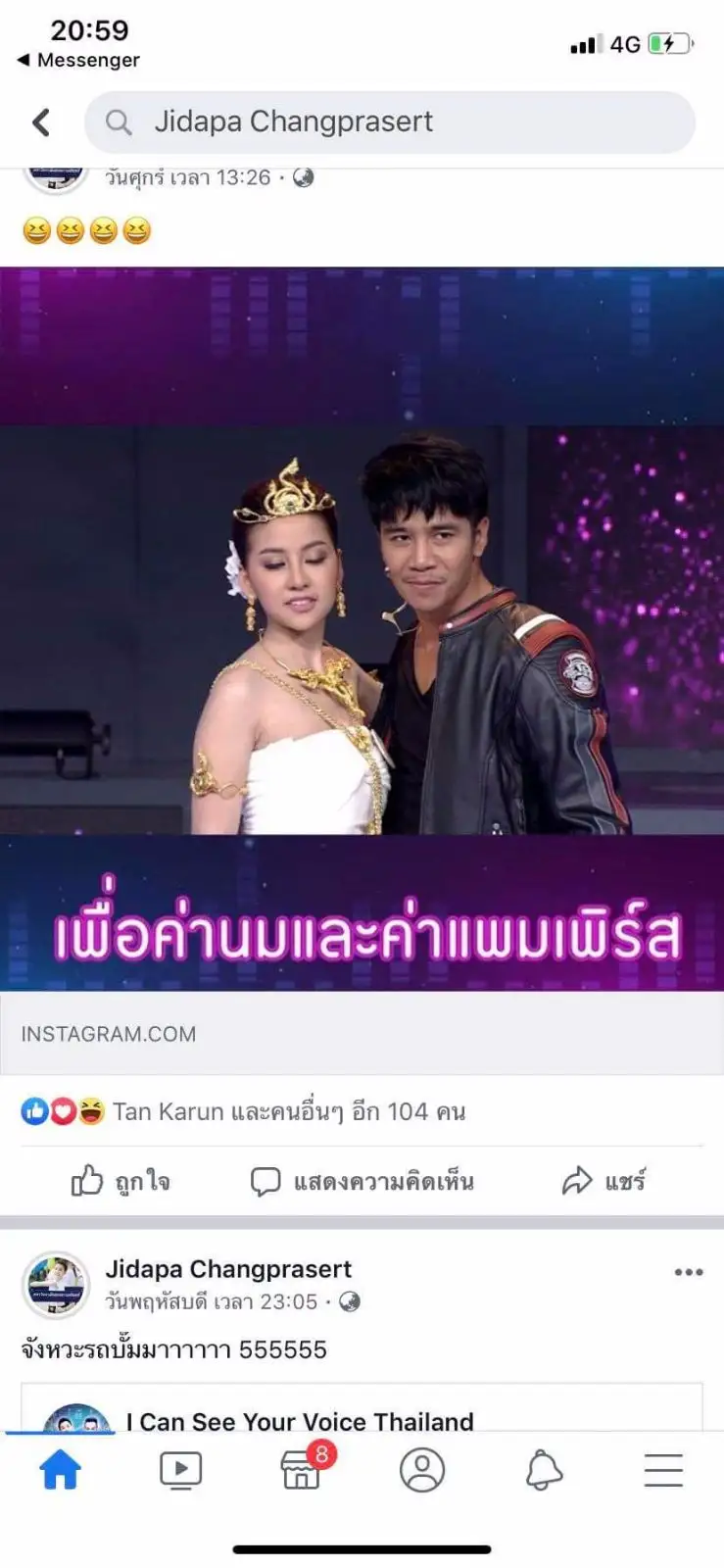Open I Can See Your Voice Thailand link
Viewport: 724px width, 1568px height.
click(x=300, y=1421)
